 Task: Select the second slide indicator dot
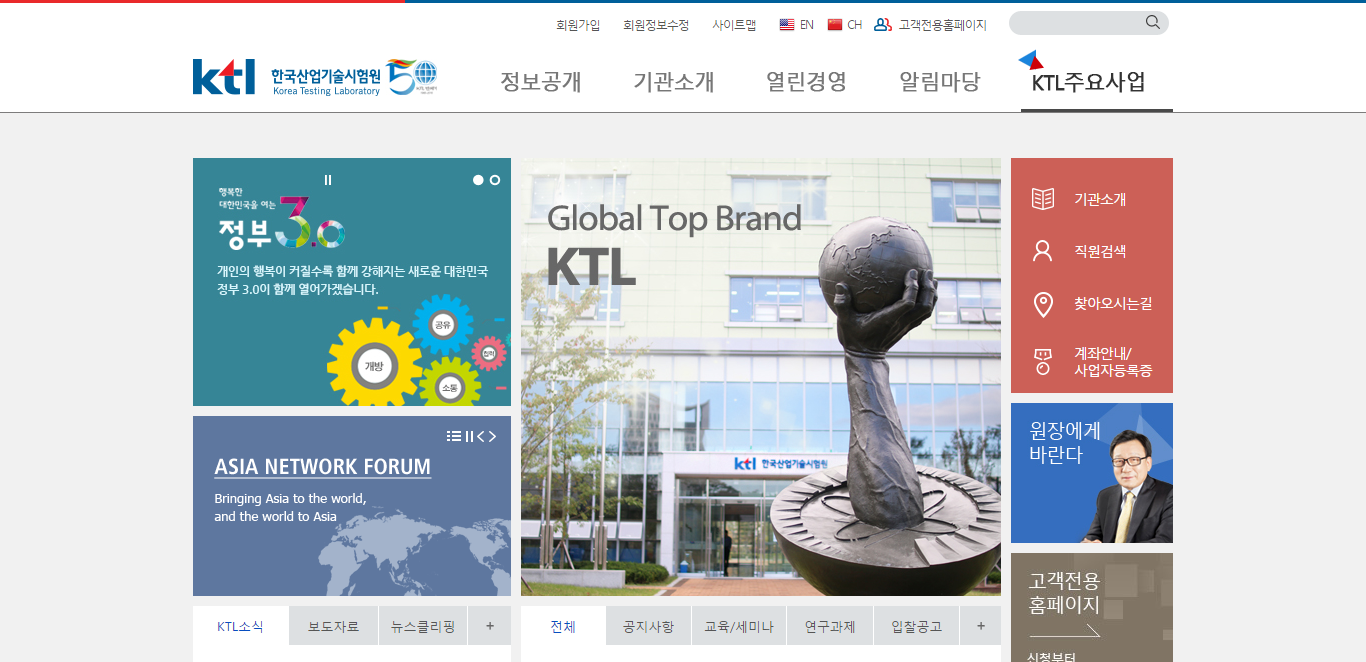click(495, 180)
